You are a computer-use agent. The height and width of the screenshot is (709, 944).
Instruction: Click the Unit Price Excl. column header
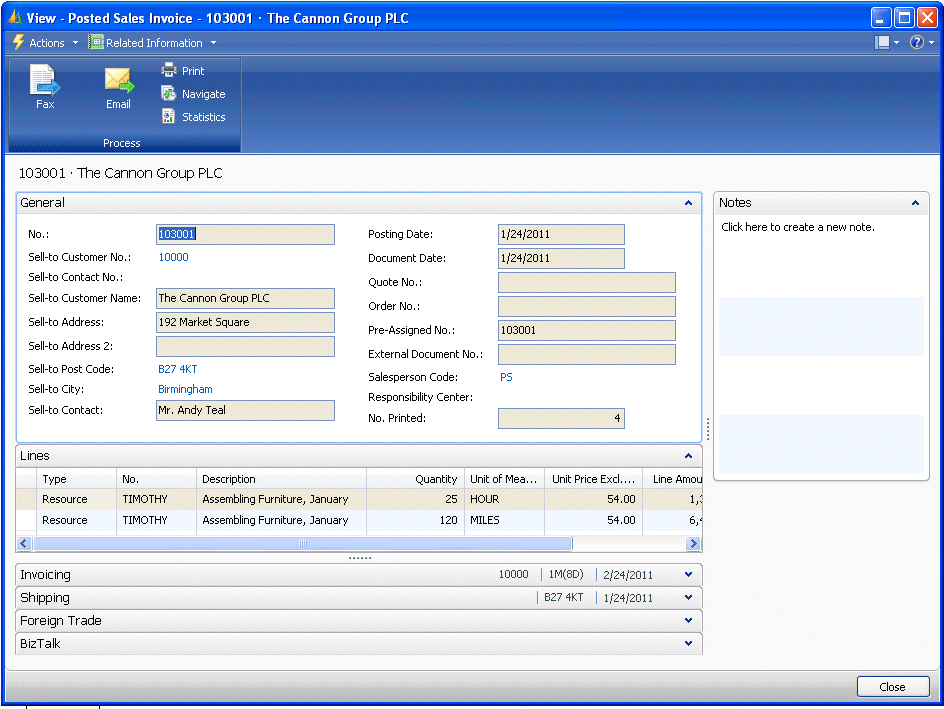(x=593, y=479)
